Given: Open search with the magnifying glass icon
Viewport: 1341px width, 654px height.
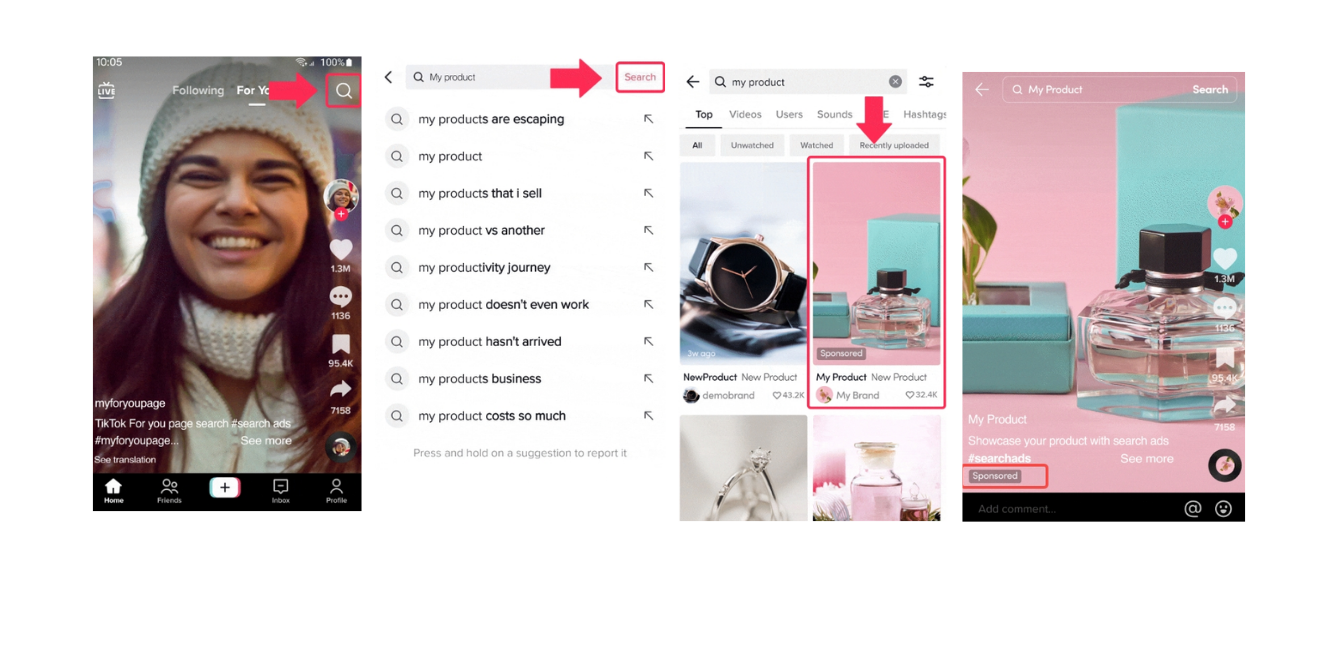Looking at the screenshot, I should tap(343, 90).
